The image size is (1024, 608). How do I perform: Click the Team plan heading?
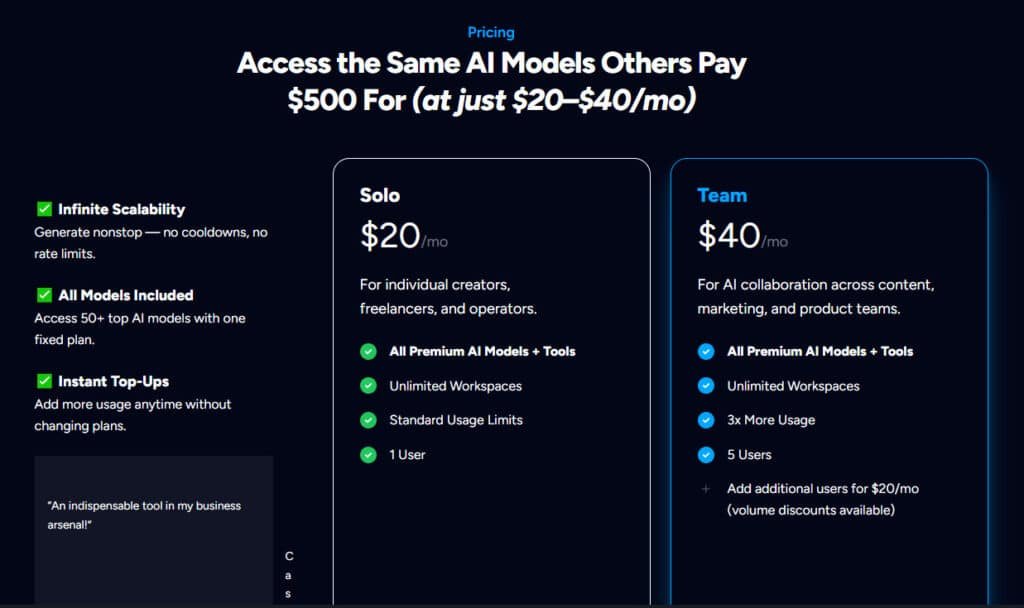[x=722, y=195]
